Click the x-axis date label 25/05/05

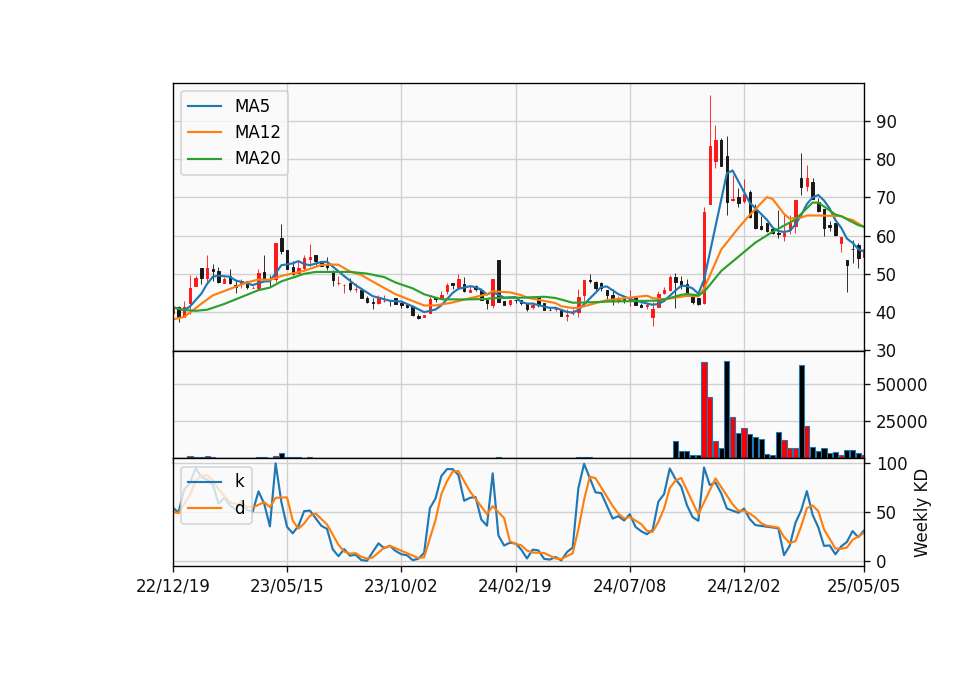(864, 586)
